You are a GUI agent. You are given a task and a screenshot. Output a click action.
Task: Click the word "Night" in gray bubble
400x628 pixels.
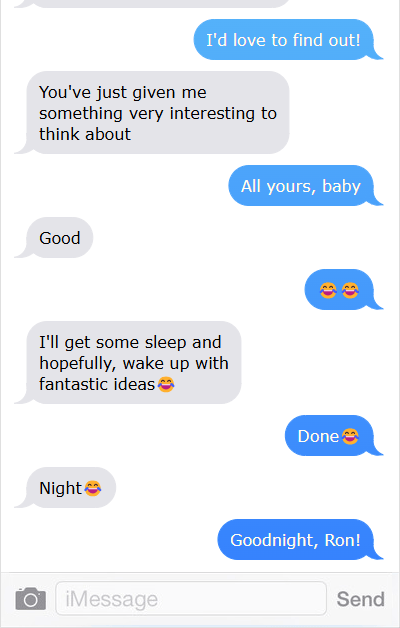60,488
